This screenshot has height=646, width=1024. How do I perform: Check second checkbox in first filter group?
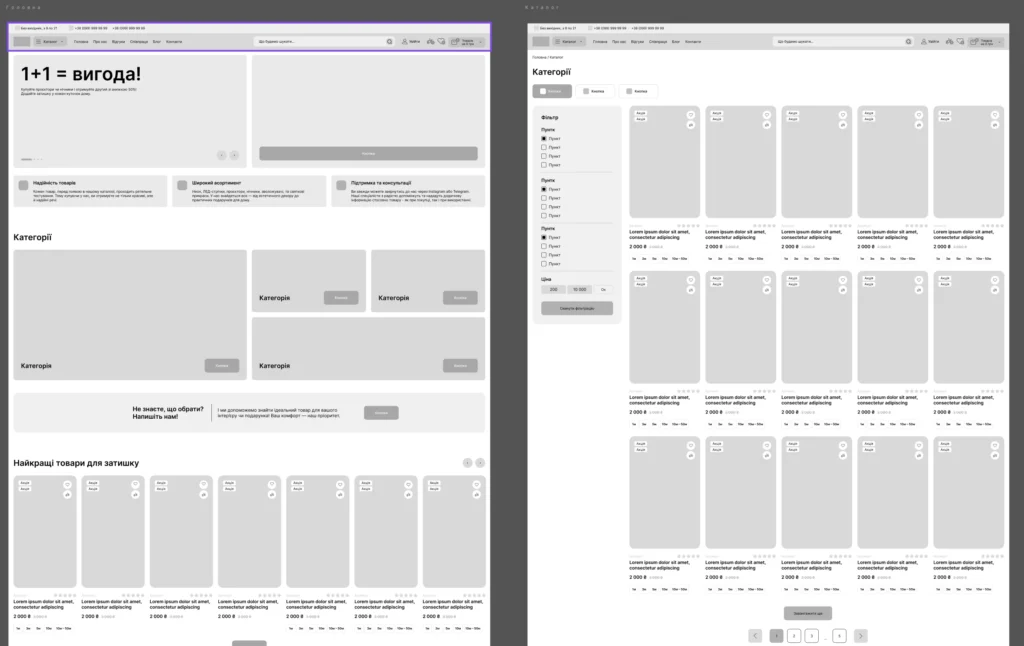tap(543, 148)
